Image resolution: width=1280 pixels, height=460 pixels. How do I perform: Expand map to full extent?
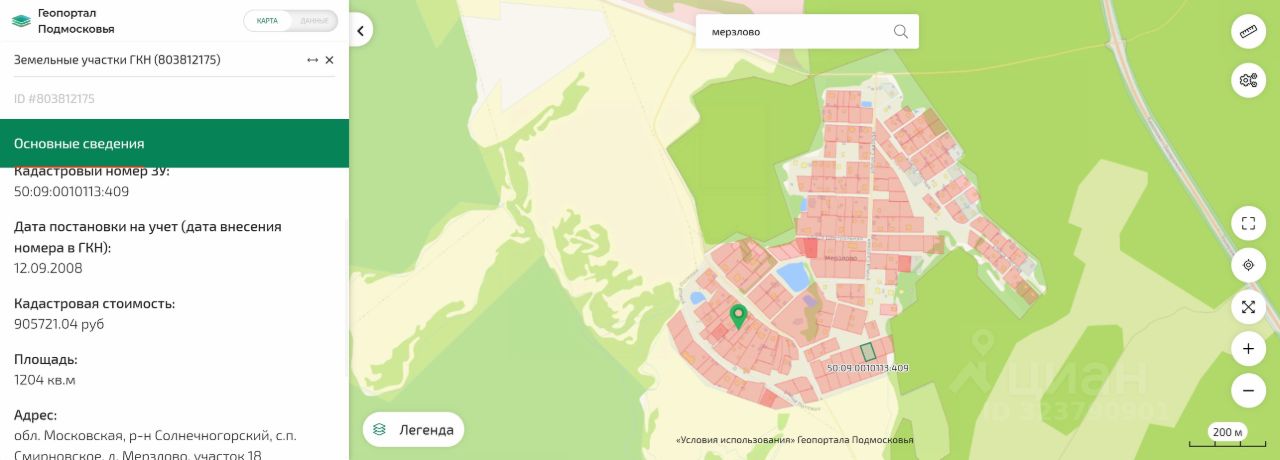point(1248,307)
